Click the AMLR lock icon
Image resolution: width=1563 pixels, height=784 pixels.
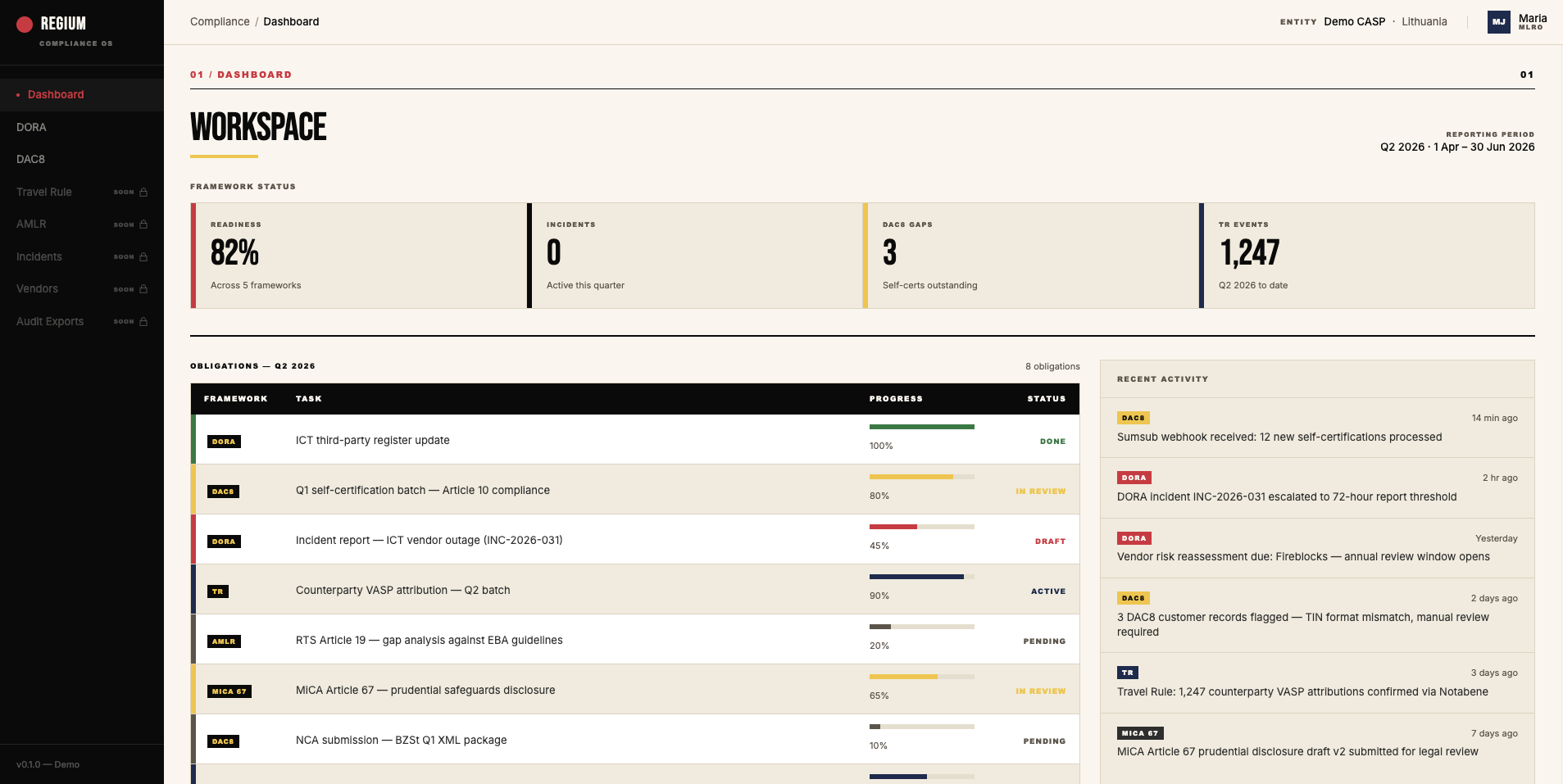coord(143,224)
